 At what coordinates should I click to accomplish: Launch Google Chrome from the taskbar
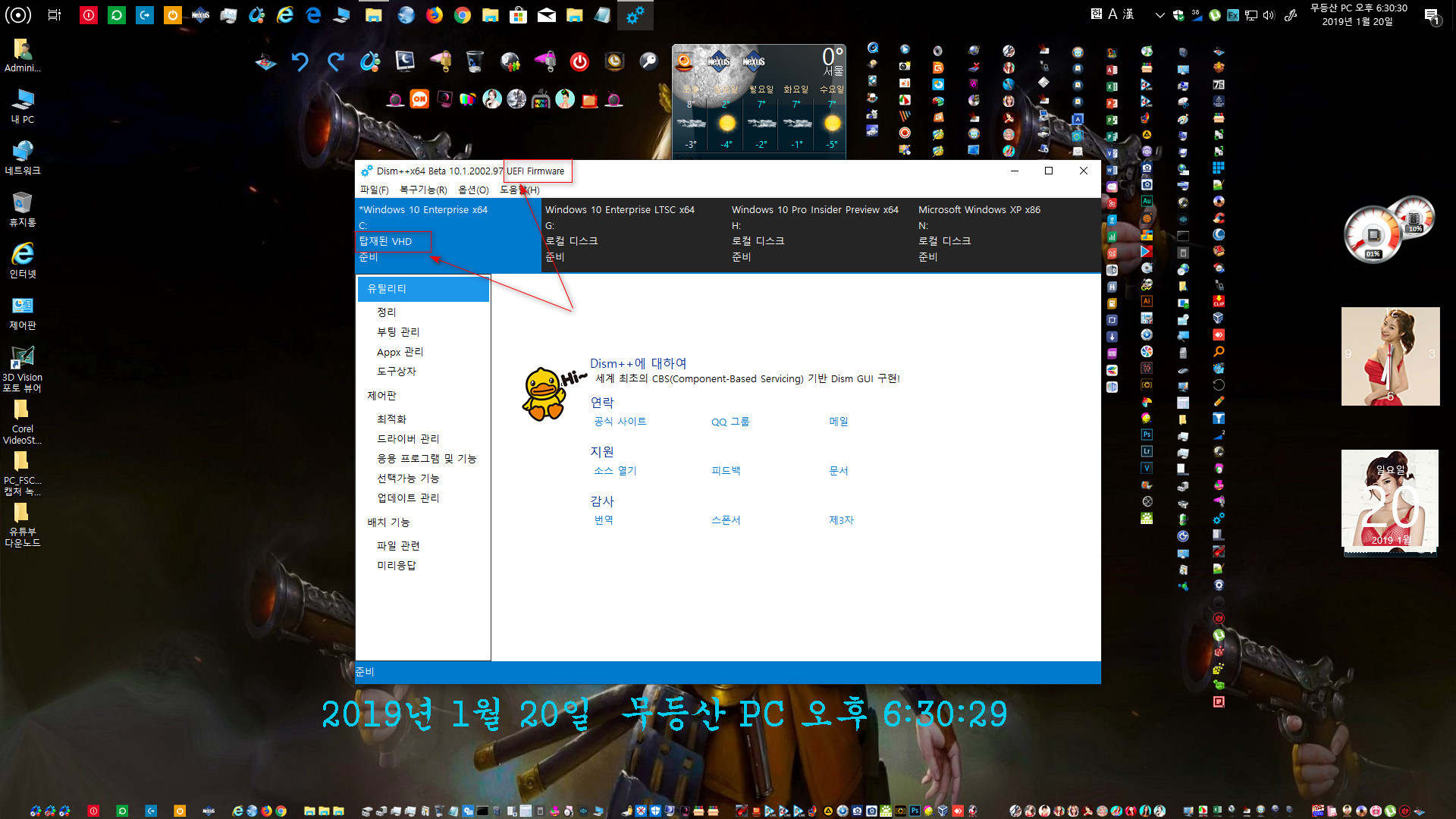(x=463, y=14)
